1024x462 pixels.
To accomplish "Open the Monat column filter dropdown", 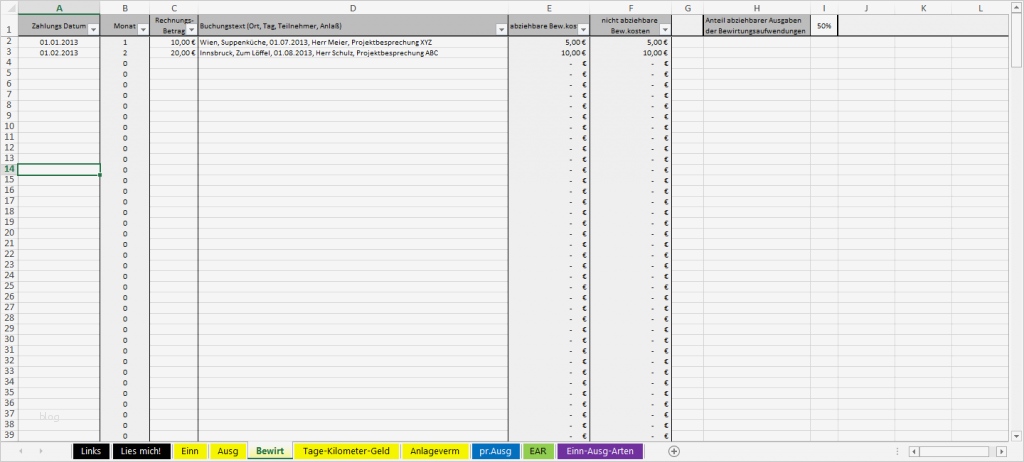I will click(x=142, y=30).
